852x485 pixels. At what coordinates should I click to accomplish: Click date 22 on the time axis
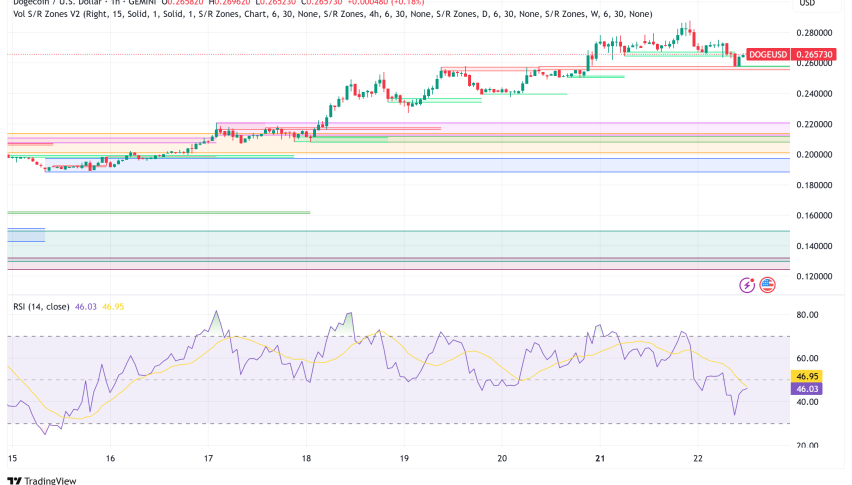click(698, 458)
